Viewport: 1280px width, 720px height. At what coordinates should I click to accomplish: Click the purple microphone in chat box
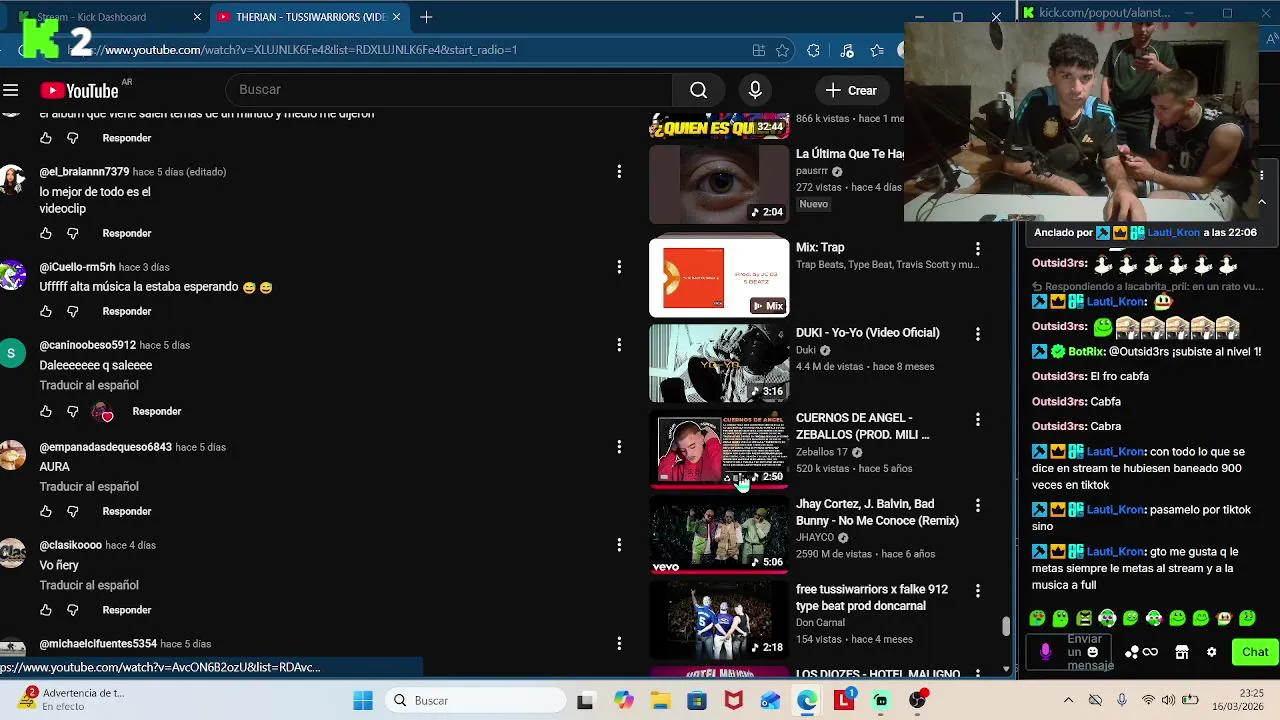[x=1045, y=652]
